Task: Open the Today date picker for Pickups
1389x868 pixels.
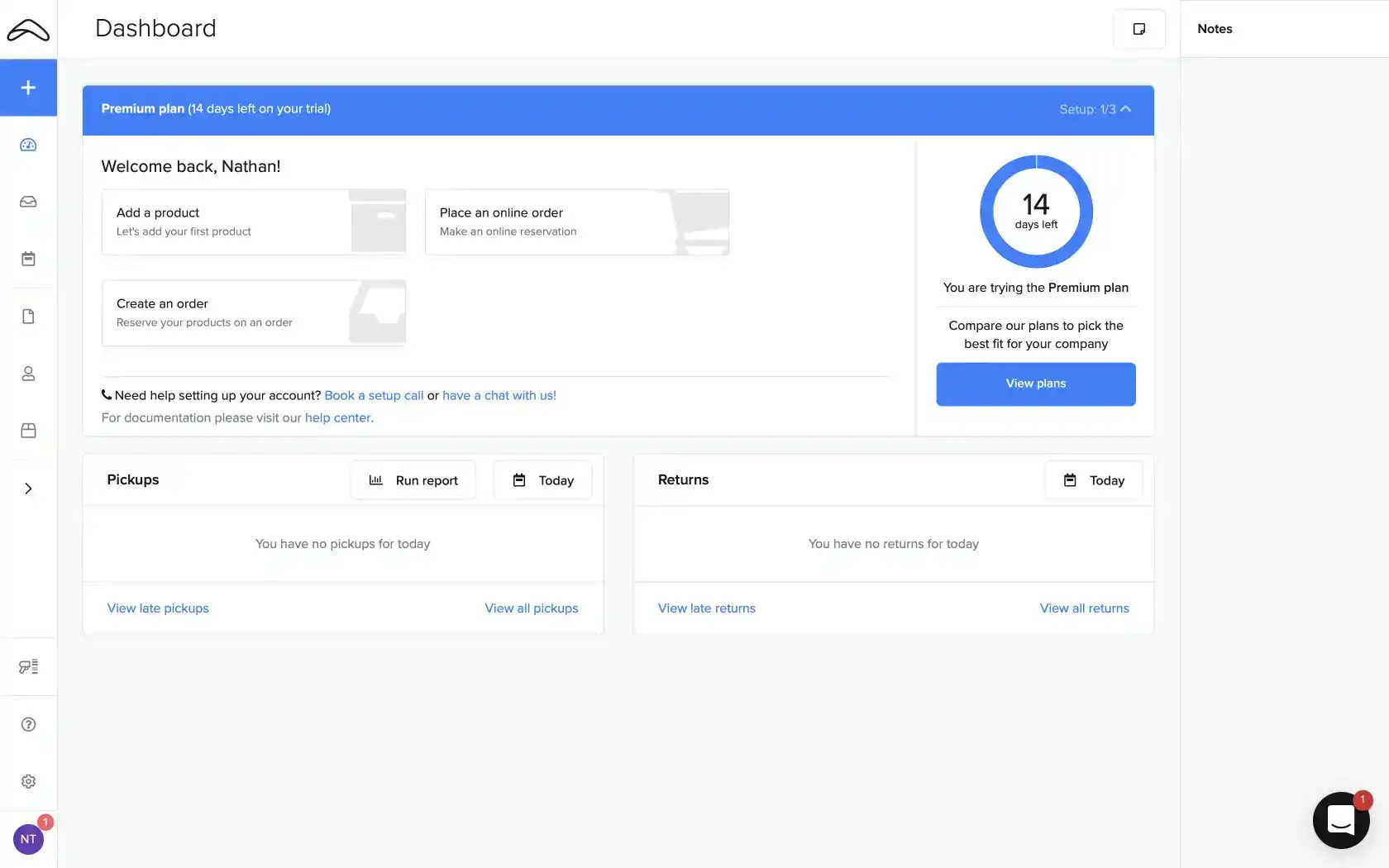Action: coord(542,479)
